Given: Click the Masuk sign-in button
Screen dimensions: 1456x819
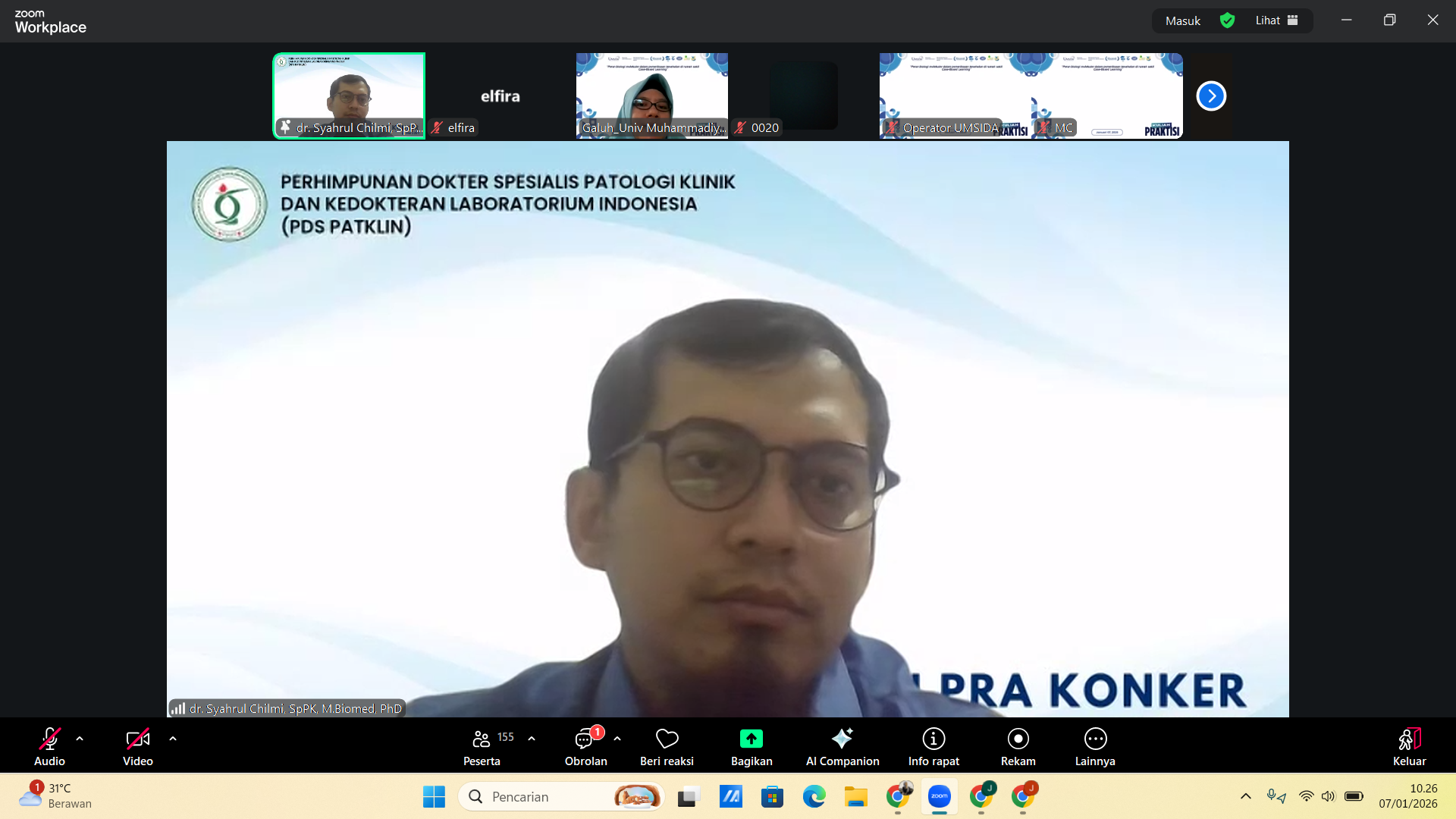Looking at the screenshot, I should tap(1182, 20).
